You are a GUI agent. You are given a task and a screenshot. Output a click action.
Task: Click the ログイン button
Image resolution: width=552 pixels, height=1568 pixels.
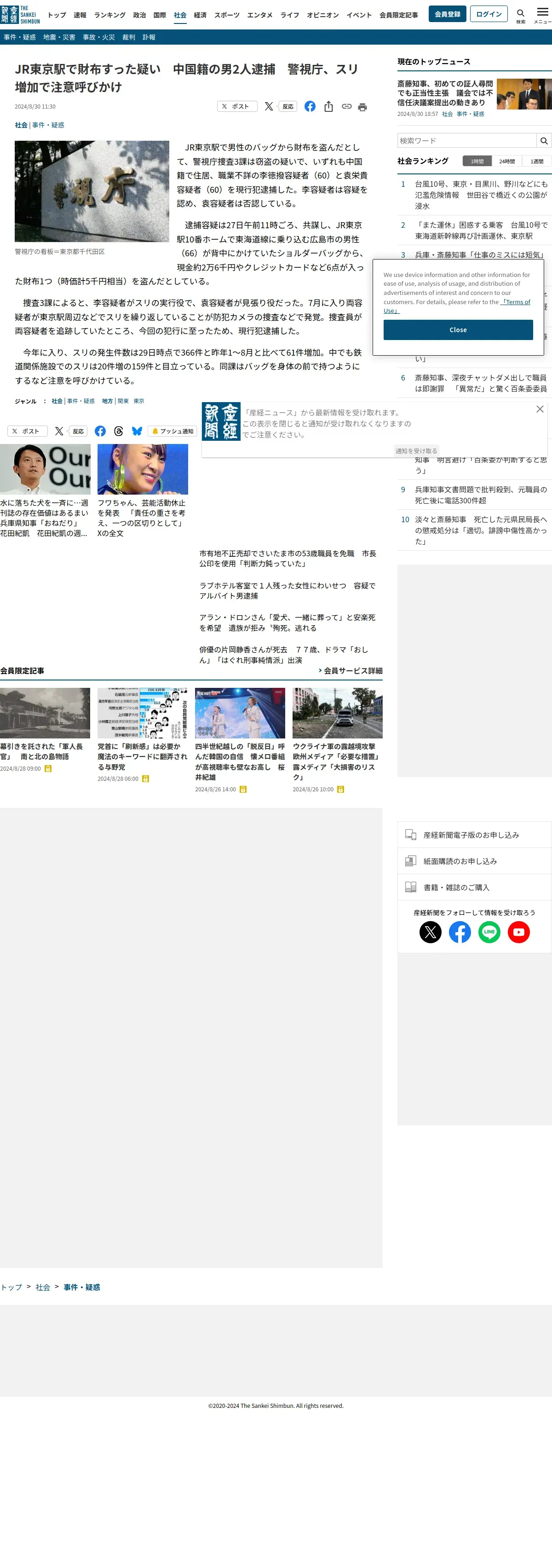[489, 14]
